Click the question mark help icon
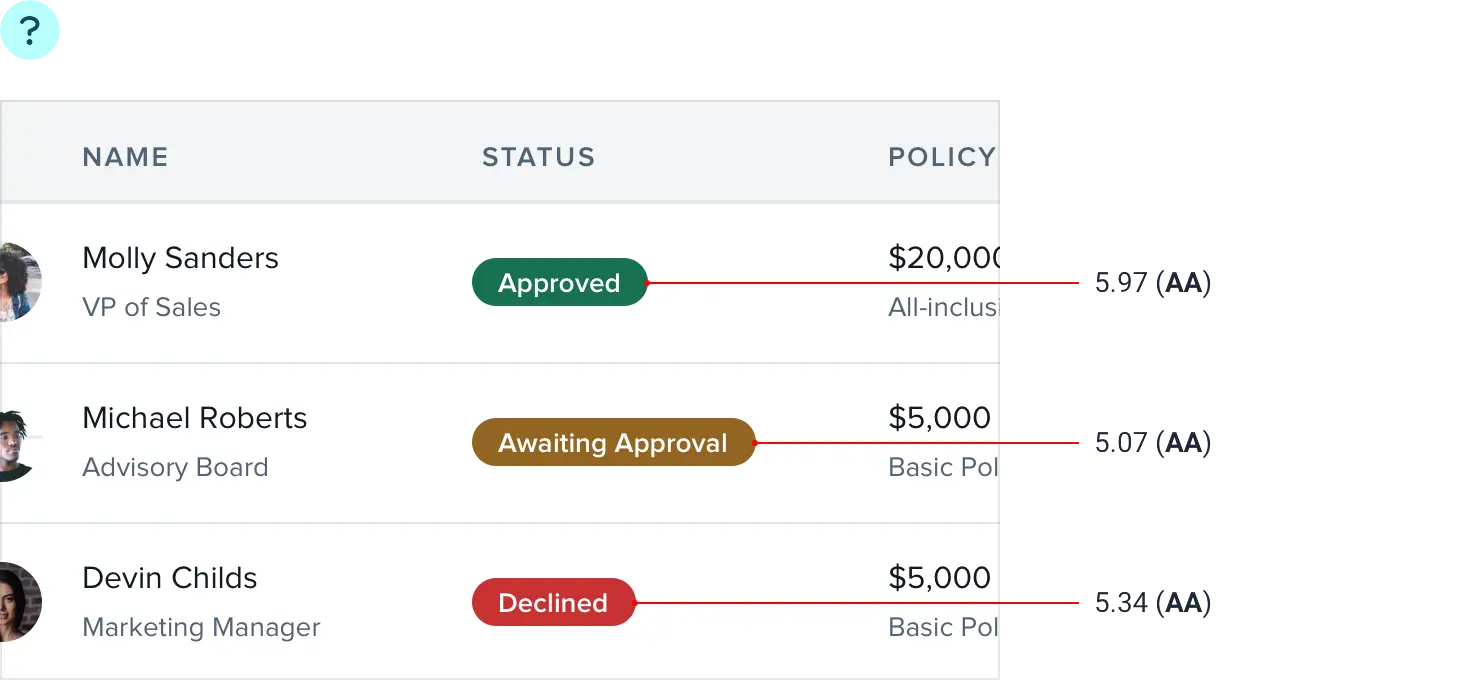Screen dimensions: 1480x680 [x=30, y=31]
